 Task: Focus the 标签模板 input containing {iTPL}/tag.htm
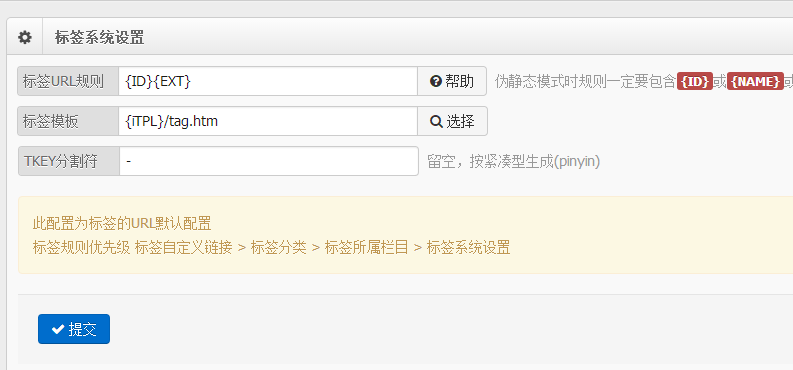tap(268, 121)
